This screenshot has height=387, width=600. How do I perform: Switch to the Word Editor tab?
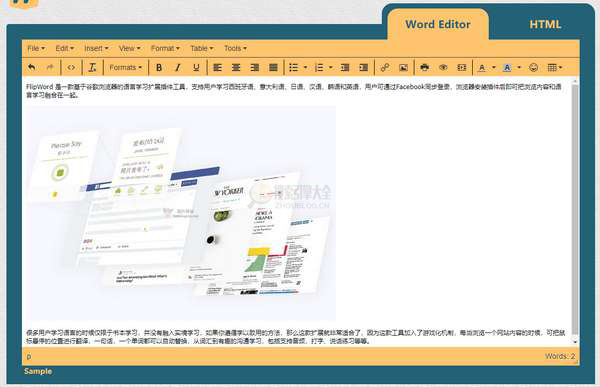[438, 24]
